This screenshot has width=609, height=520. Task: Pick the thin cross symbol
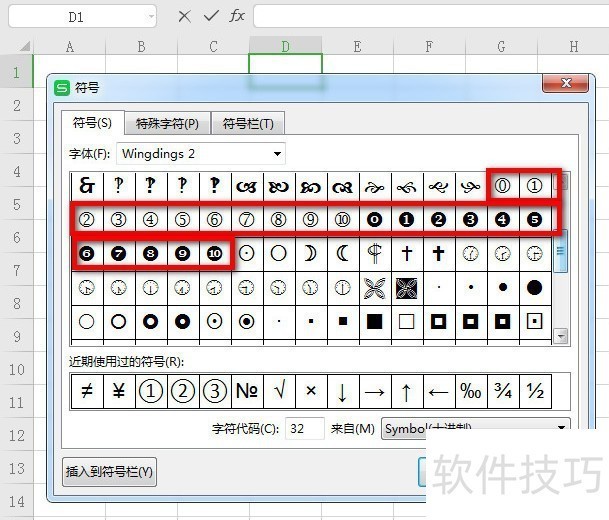[x=406, y=254]
